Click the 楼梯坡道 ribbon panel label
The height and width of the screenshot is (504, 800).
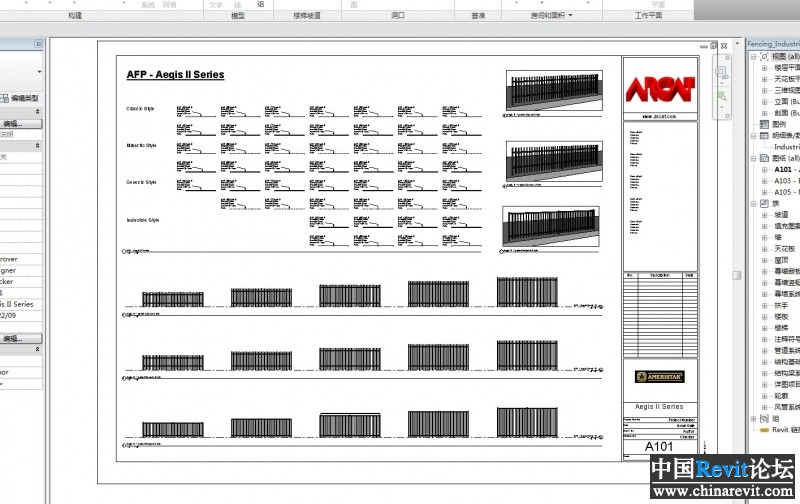(307, 15)
